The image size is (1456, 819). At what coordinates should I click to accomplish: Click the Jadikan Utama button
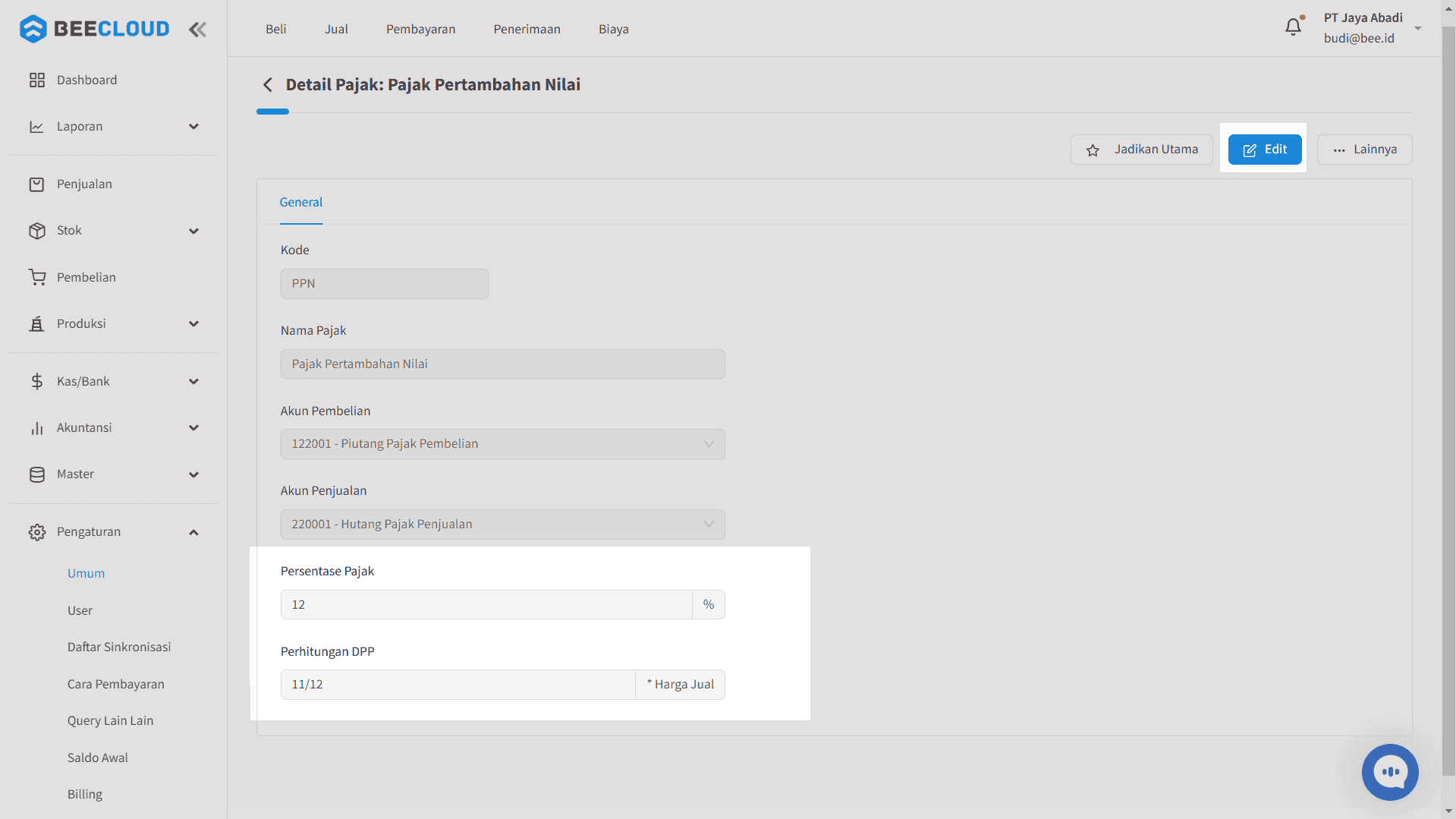(1142, 150)
